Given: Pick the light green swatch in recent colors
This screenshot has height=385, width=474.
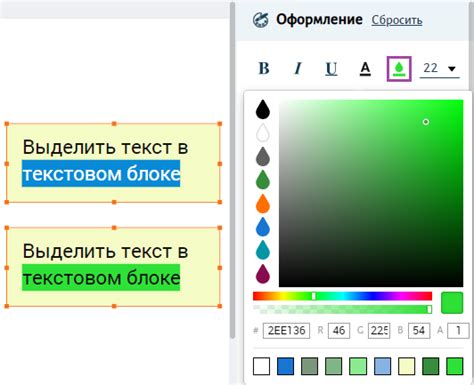Looking at the screenshot, I should pos(358,366).
